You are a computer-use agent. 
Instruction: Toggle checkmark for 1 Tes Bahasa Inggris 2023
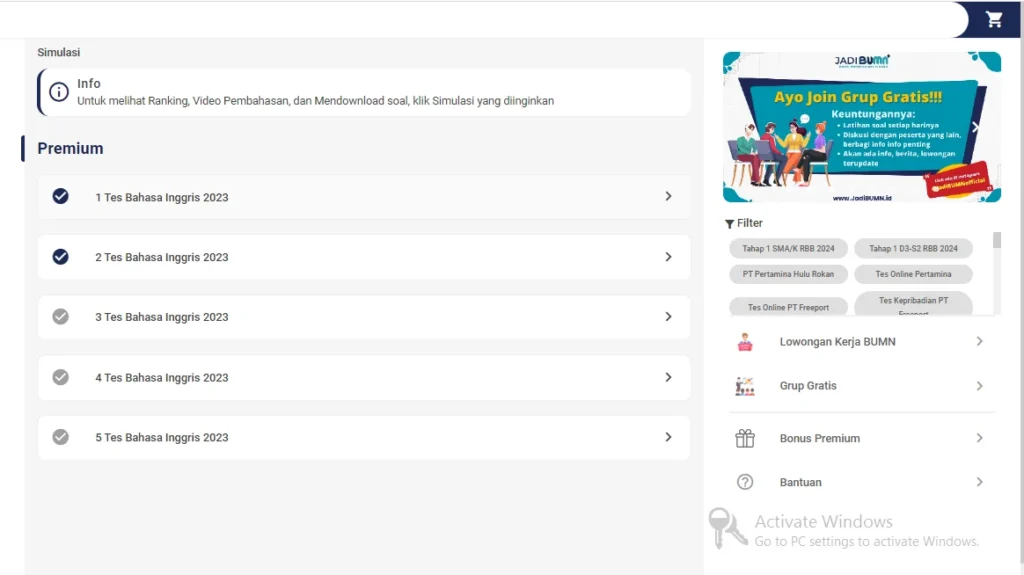(x=61, y=196)
